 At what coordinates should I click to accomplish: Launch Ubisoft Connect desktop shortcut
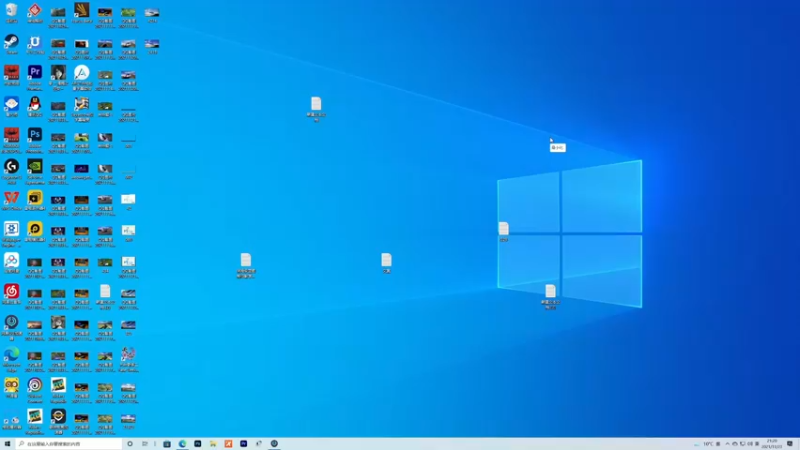35,389
